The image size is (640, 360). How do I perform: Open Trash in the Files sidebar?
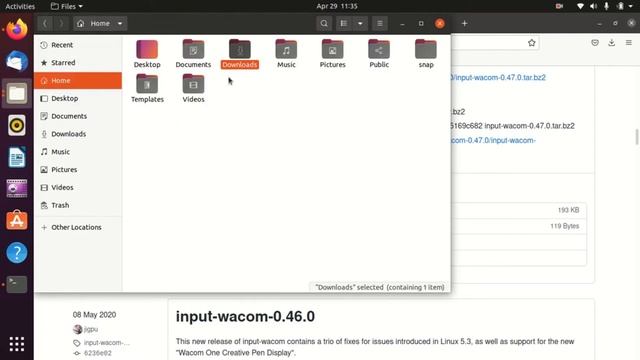click(78, 205)
